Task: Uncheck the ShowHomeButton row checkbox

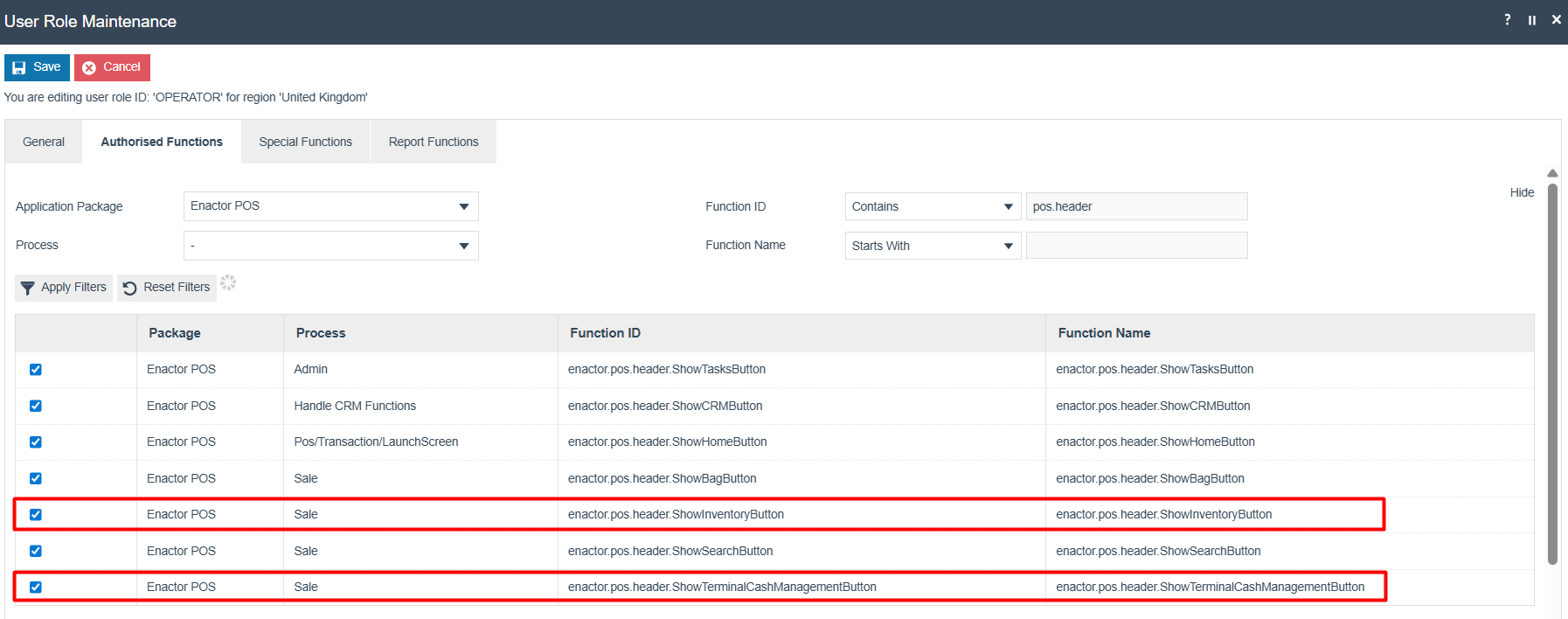Action: (36, 442)
